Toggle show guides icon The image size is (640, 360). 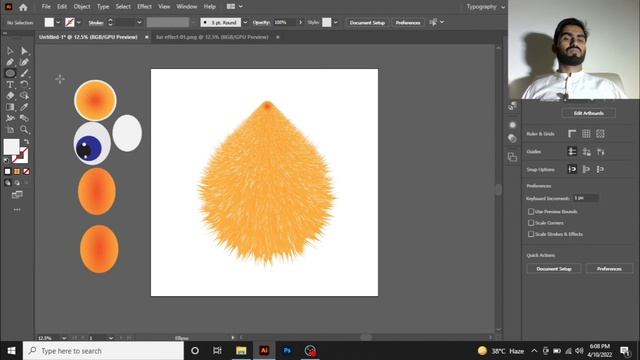572,151
